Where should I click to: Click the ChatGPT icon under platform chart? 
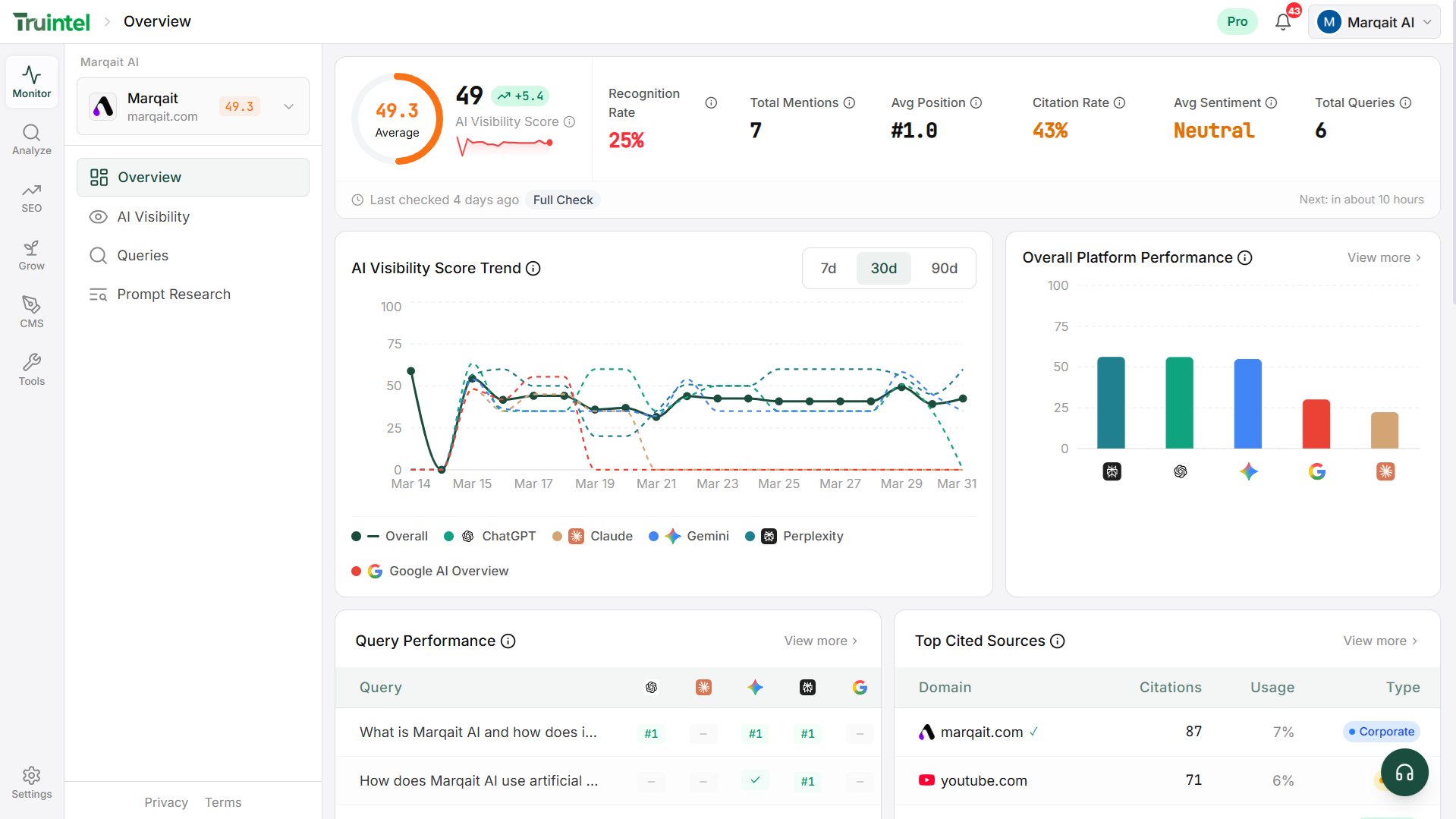[1180, 472]
